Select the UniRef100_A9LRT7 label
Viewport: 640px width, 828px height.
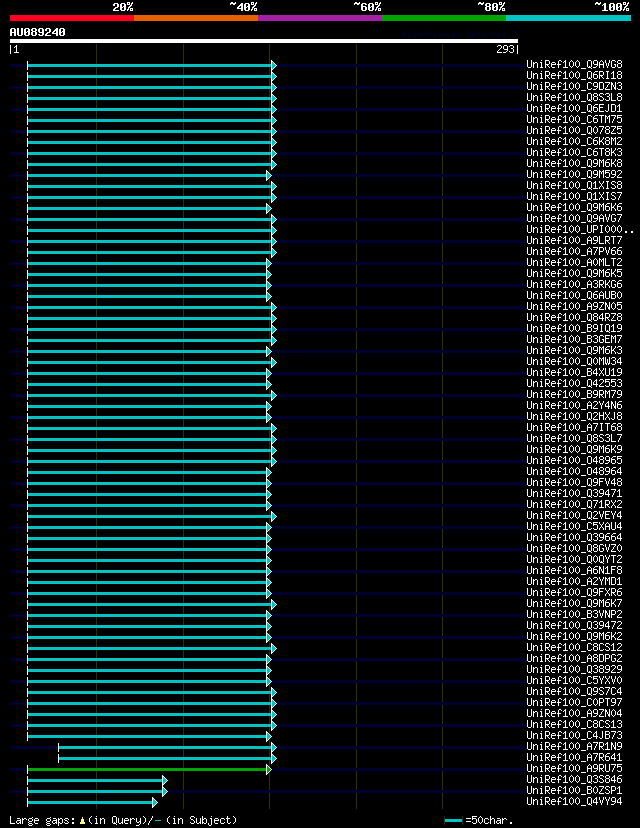[575, 240]
